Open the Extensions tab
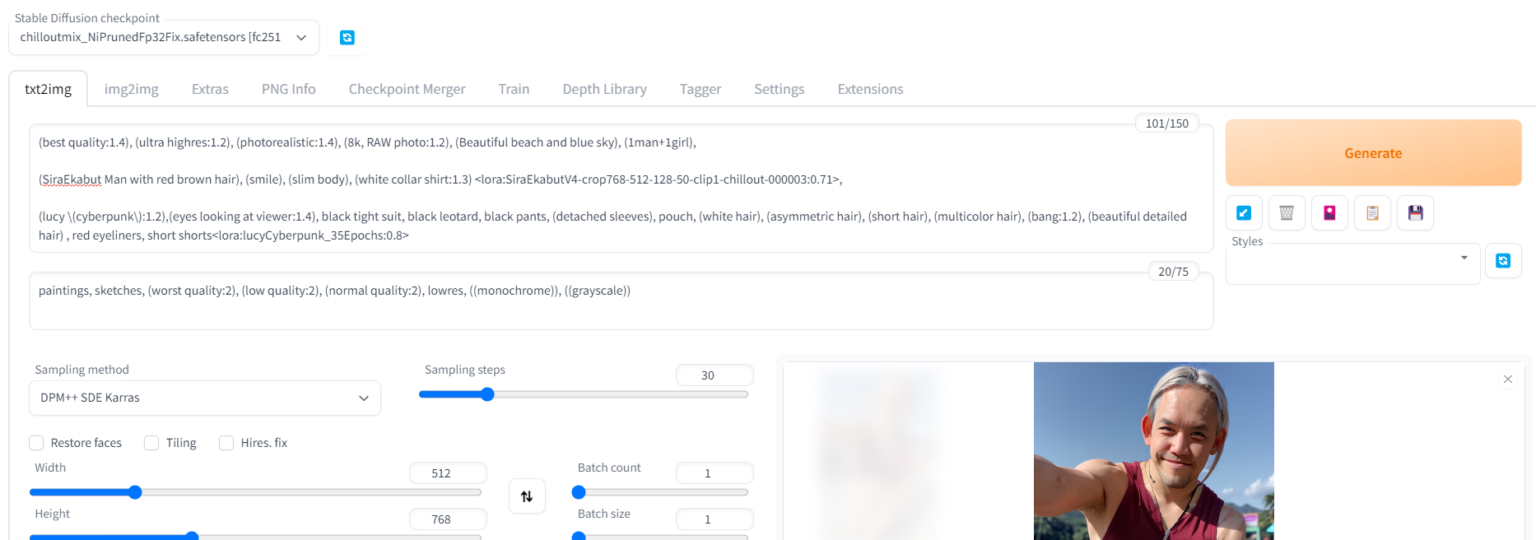 point(870,89)
